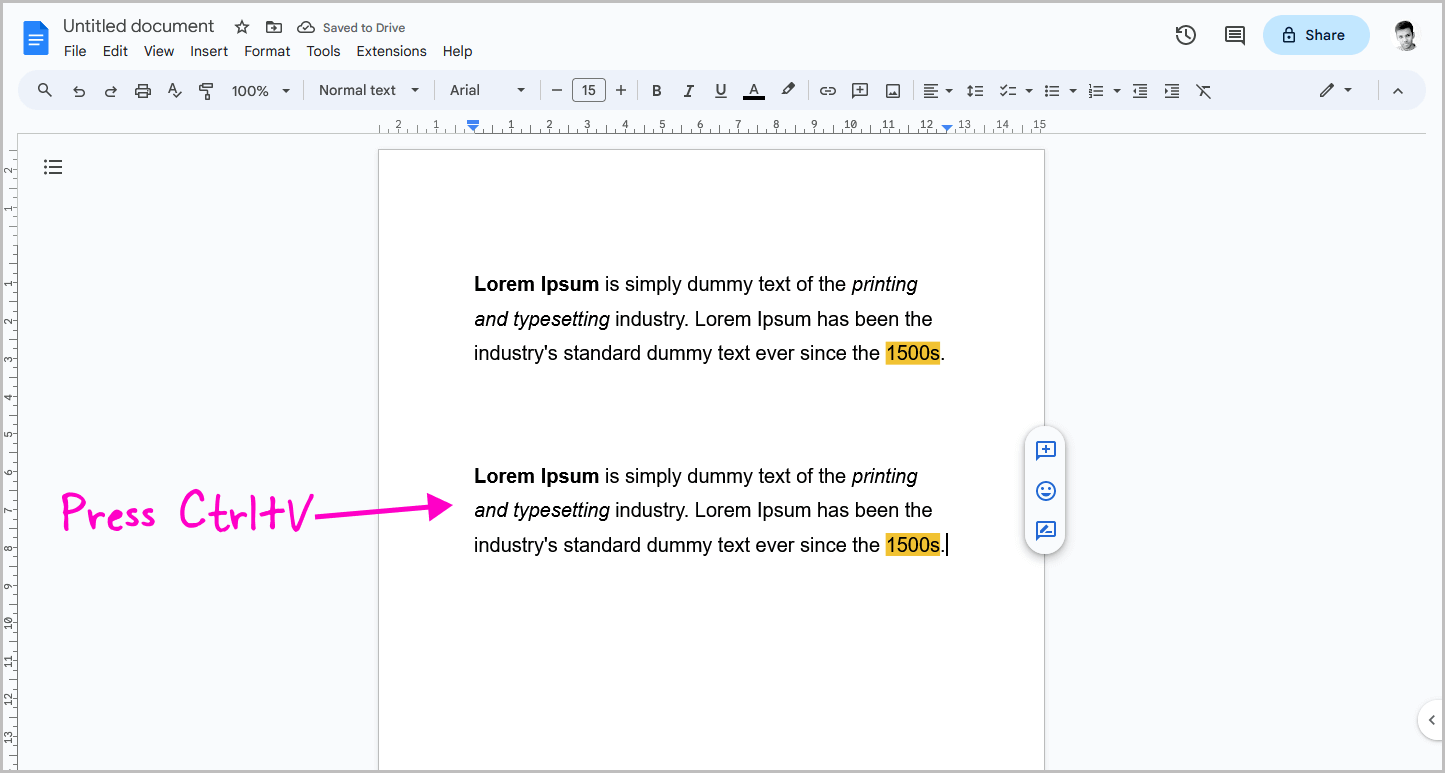This screenshot has width=1445, height=773.
Task: Insert an image
Action: (891, 90)
